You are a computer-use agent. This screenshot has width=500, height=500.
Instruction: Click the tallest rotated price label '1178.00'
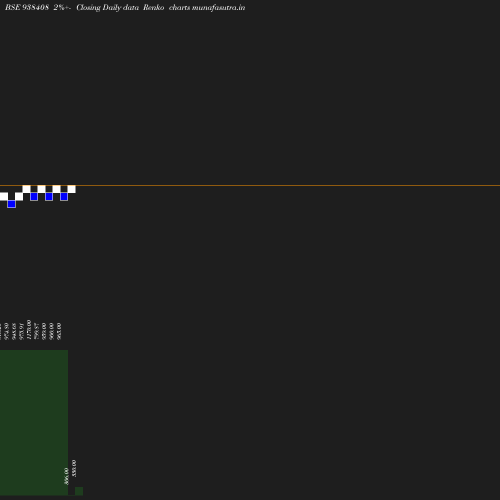29,330
